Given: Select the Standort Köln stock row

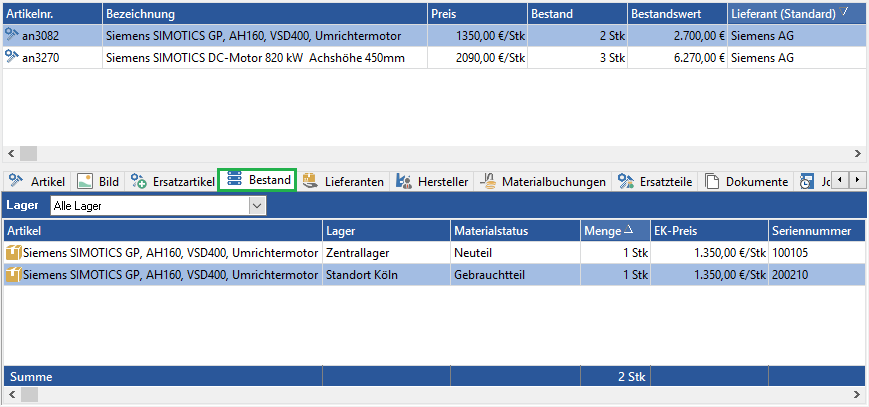Looking at the screenshot, I should pyautogui.click(x=435, y=274).
